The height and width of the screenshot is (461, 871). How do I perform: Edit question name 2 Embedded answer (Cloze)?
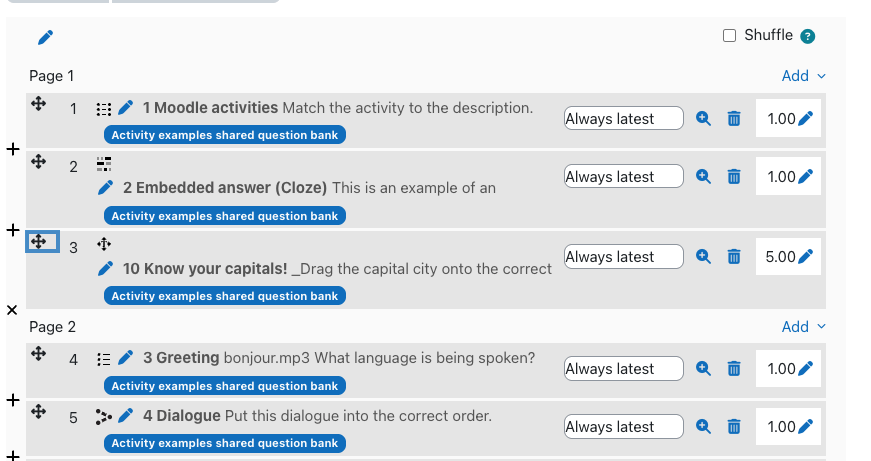point(106,188)
